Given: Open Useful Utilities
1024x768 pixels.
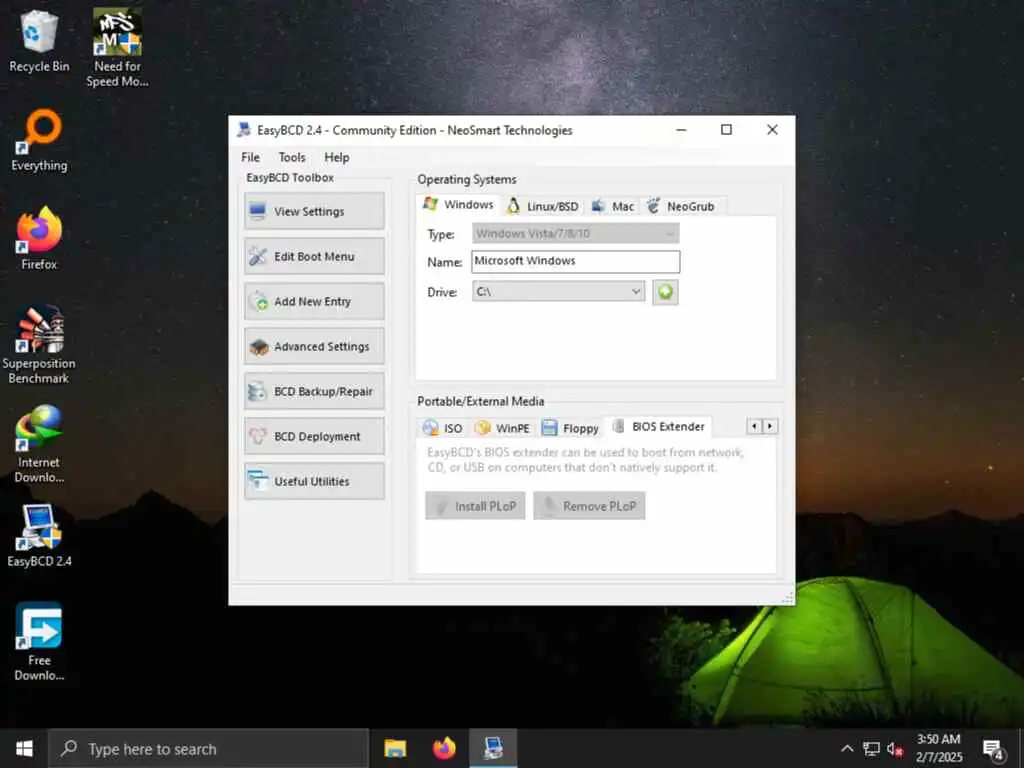Looking at the screenshot, I should (314, 481).
